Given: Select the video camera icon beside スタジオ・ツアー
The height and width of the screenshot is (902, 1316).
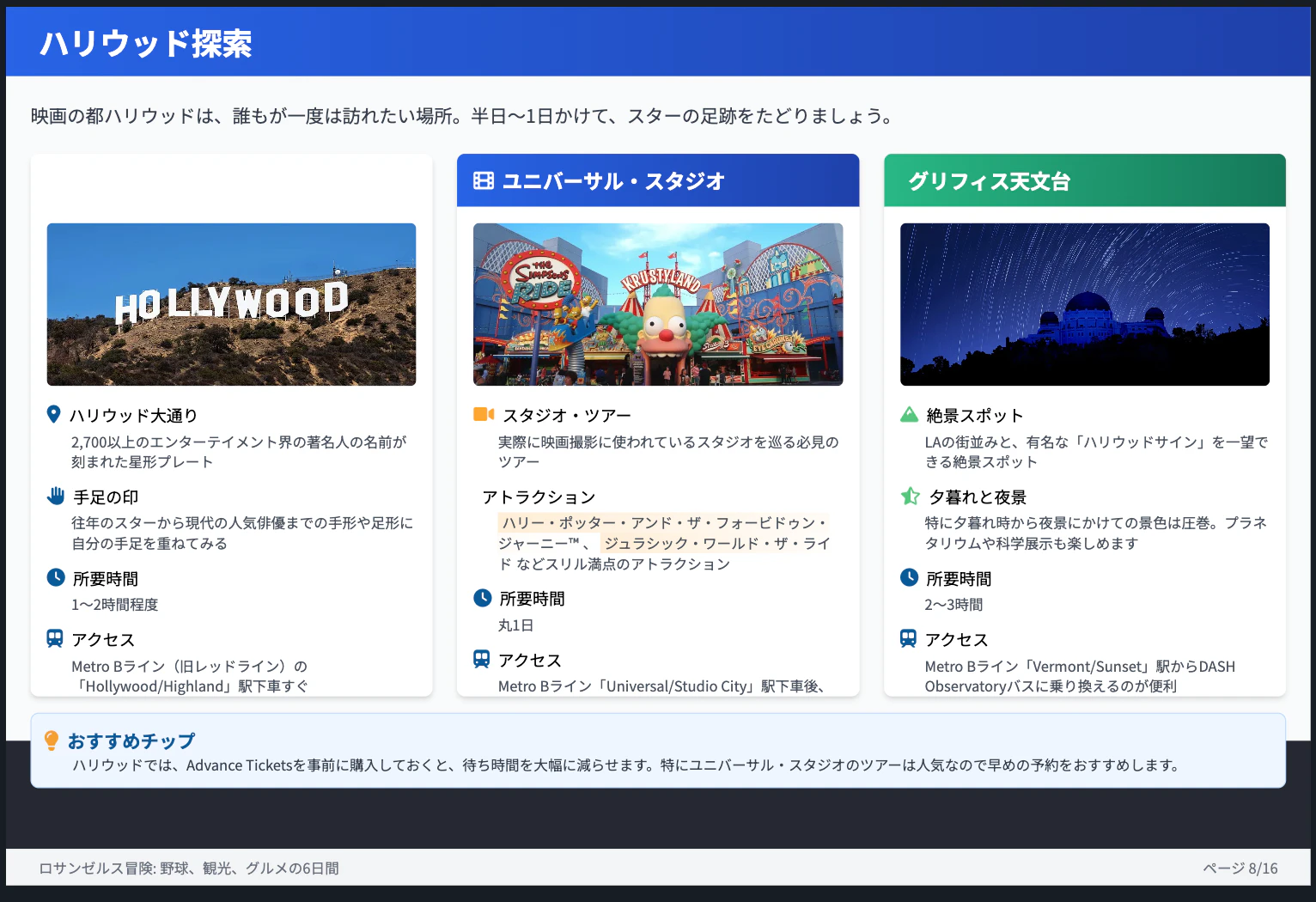Looking at the screenshot, I should click(484, 414).
